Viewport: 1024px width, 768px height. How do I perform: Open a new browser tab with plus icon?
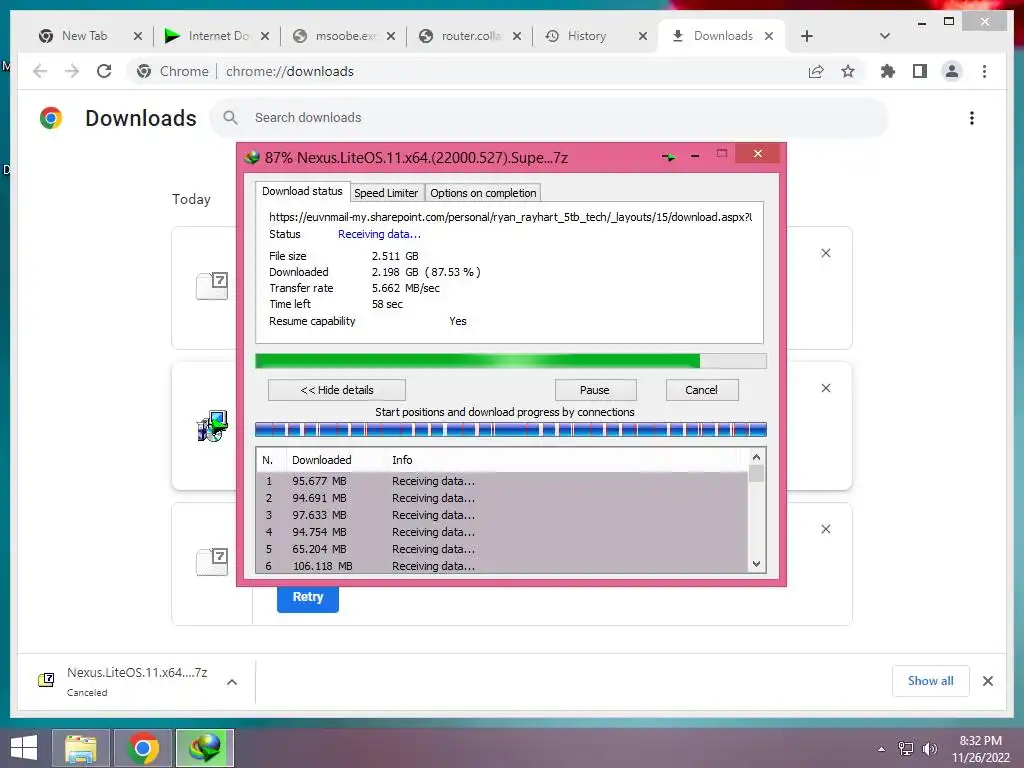pyautogui.click(x=807, y=36)
